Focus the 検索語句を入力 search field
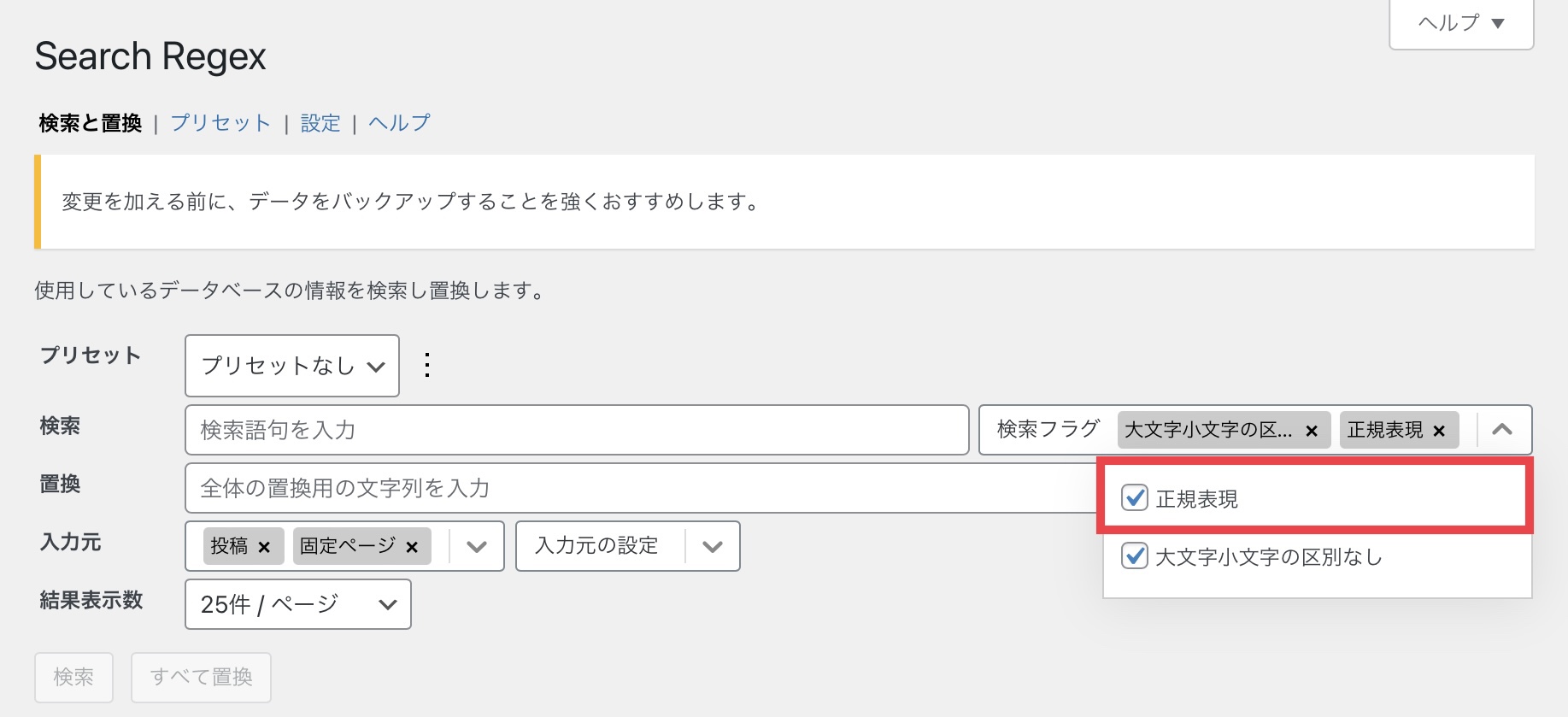Screen dimensions: 1568x717 577,430
